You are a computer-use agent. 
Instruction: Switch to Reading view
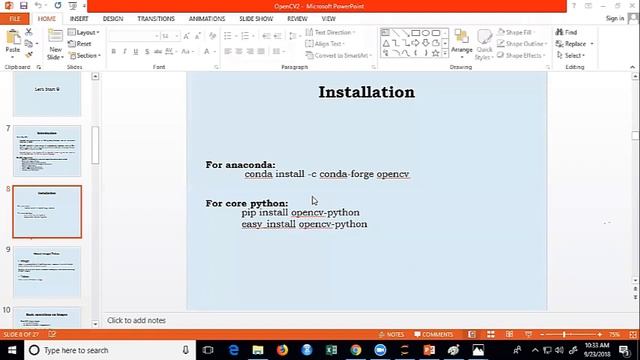[509, 334]
